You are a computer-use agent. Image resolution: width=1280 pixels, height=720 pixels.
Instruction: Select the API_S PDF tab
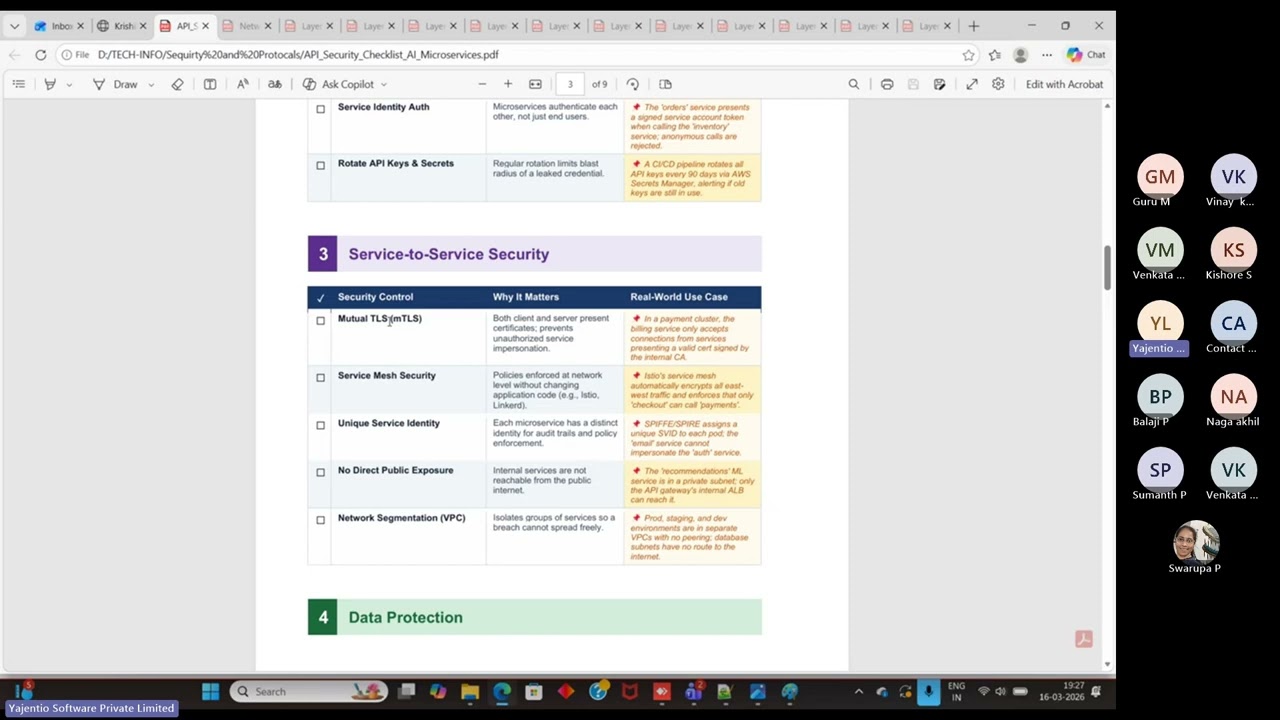[x=185, y=26]
